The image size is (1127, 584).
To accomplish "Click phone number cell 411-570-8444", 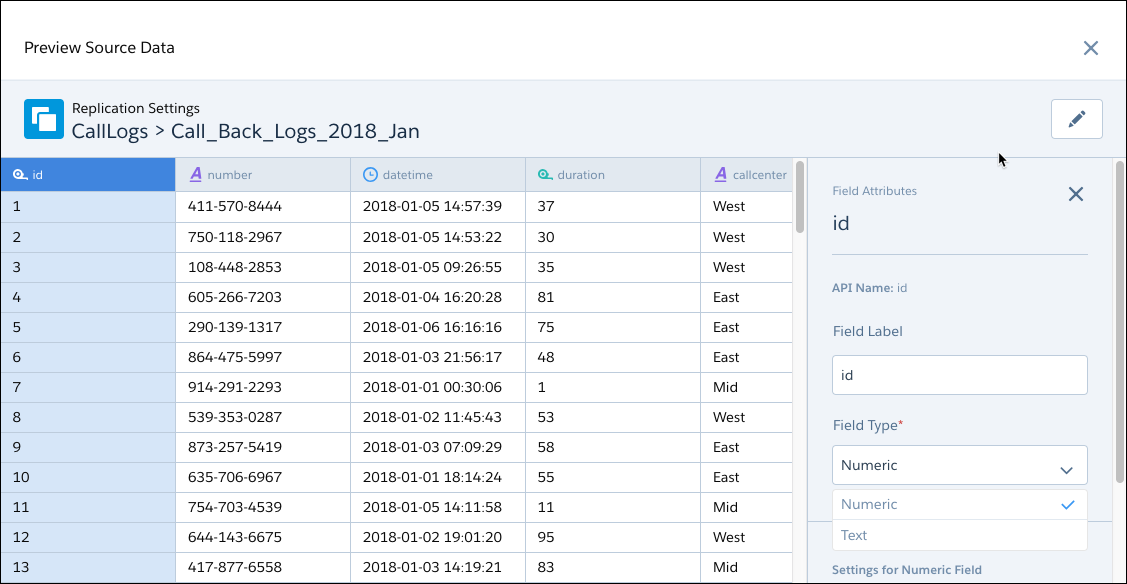I will click(x=235, y=207).
